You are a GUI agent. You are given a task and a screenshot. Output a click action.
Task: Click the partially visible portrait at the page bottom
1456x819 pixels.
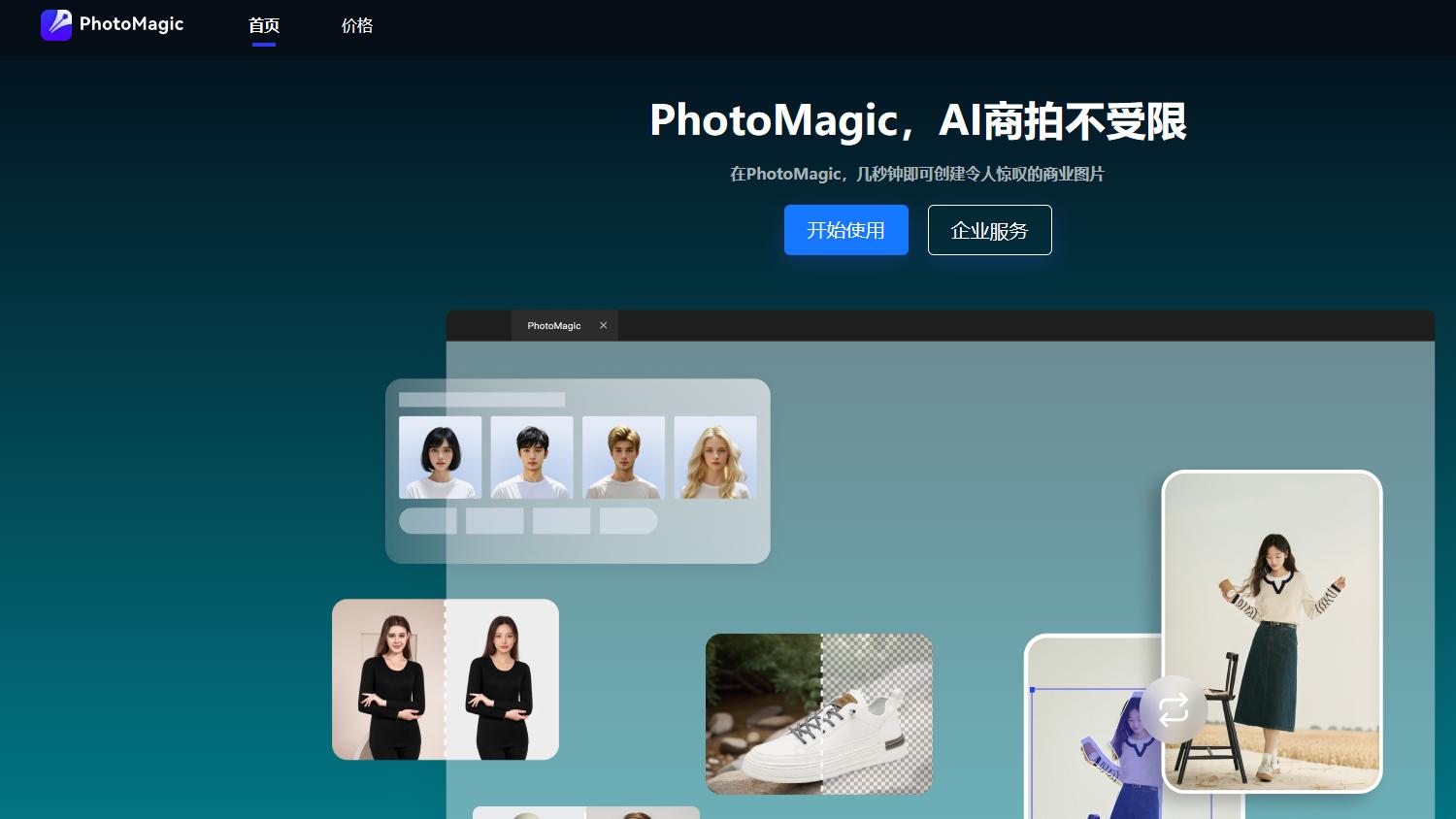click(x=586, y=815)
